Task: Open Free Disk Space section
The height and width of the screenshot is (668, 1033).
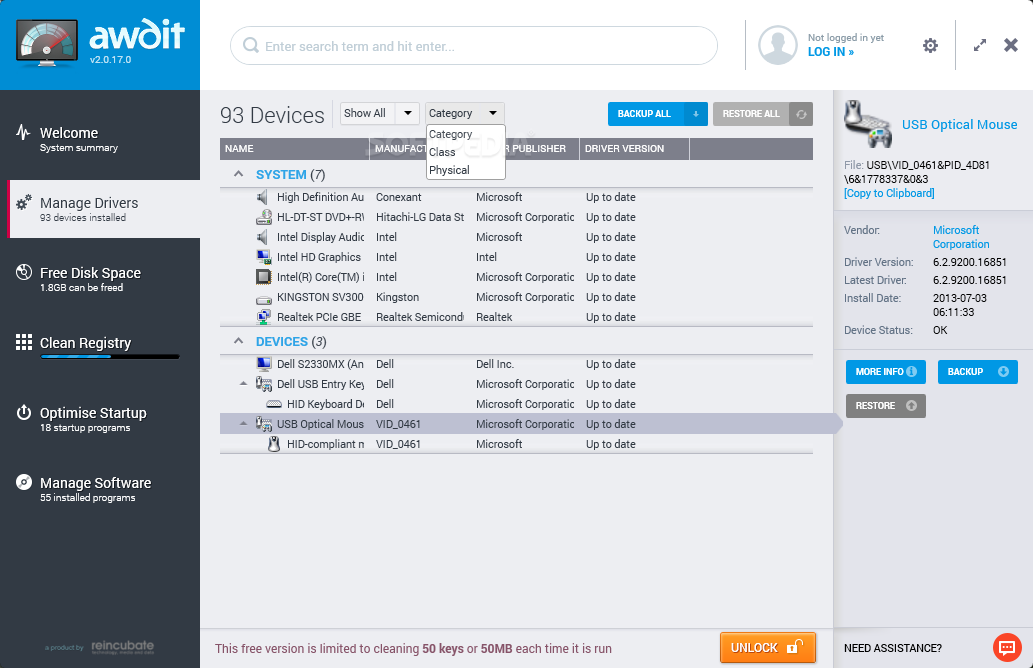Action: [100, 279]
